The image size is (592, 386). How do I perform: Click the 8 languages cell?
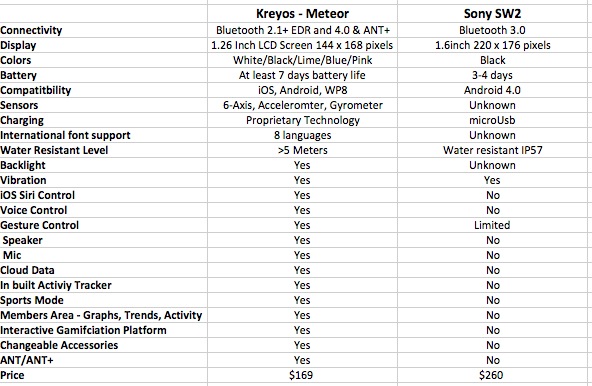302,135
